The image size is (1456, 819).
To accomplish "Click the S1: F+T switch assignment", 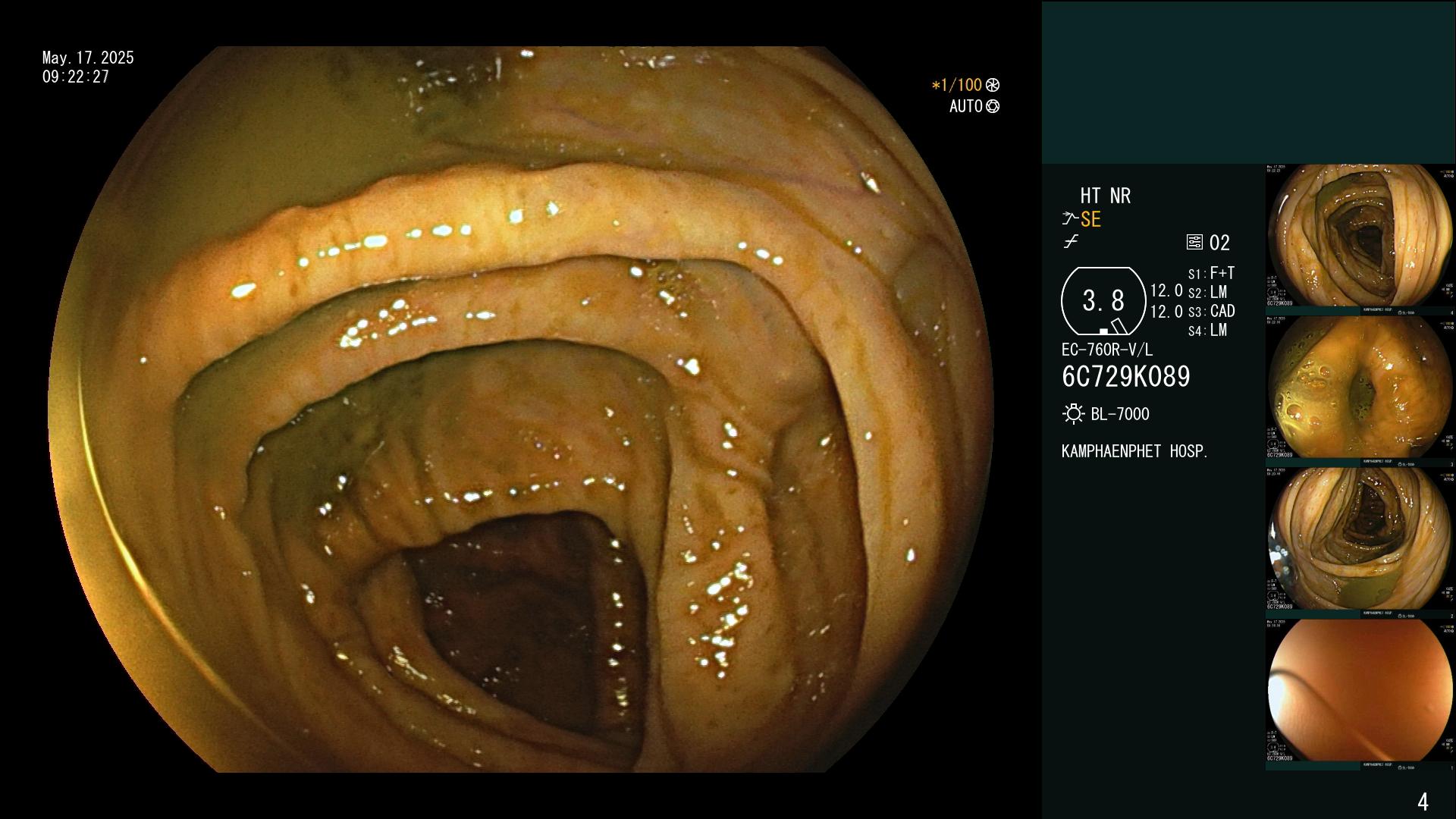I will 1211,273.
